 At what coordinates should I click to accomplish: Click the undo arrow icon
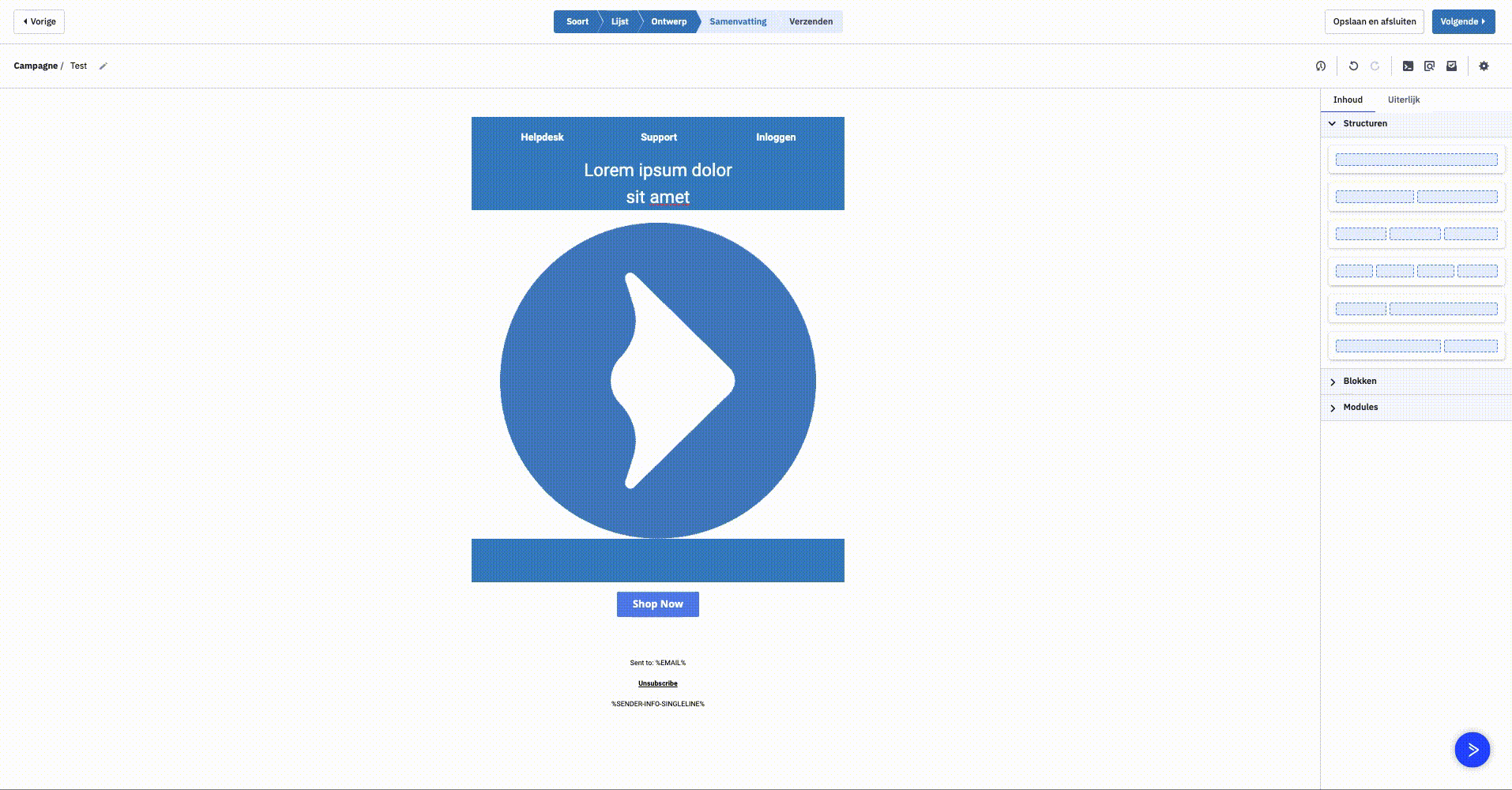pos(1353,66)
